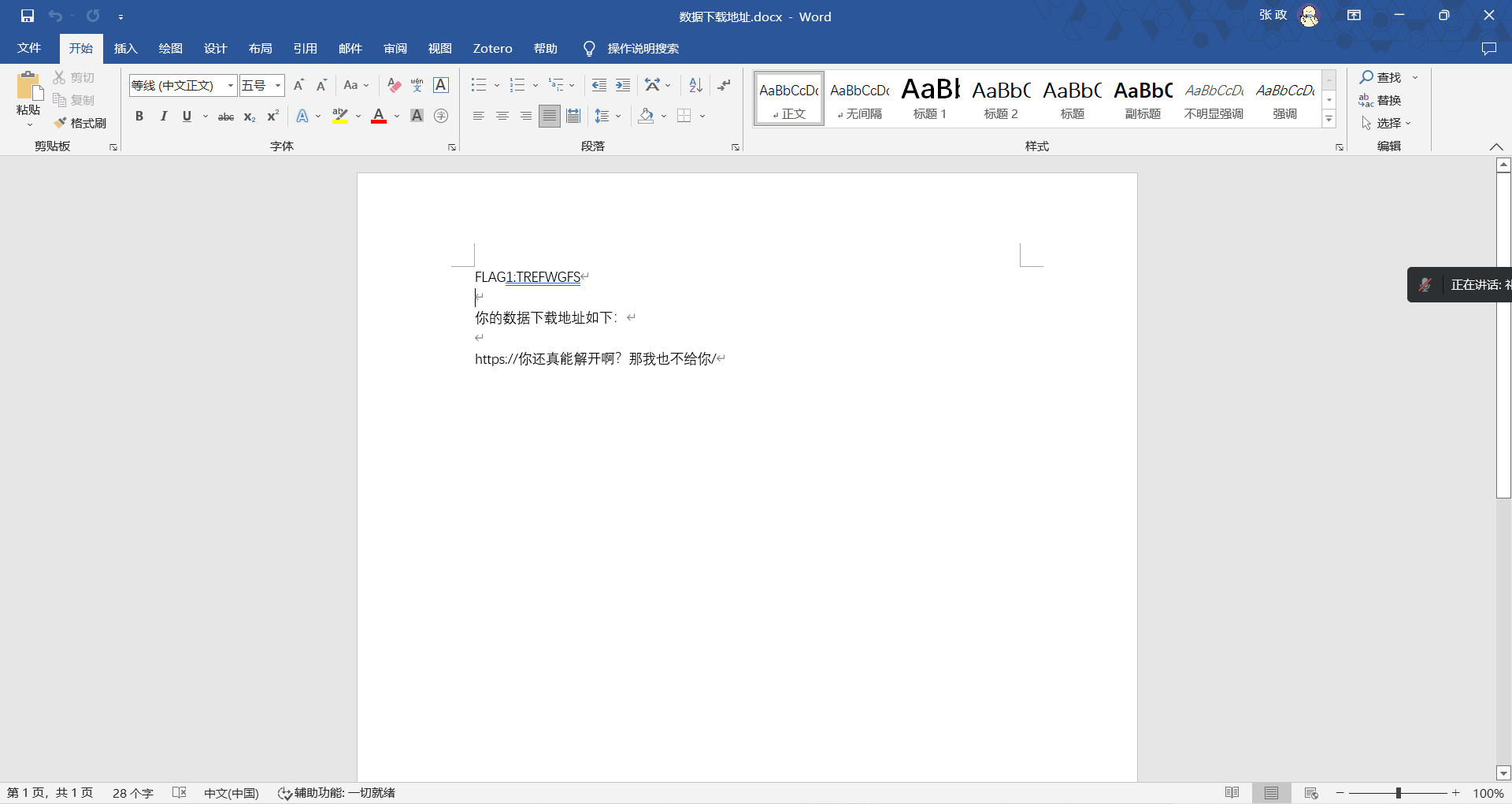Toggle character shading icon

click(x=417, y=116)
